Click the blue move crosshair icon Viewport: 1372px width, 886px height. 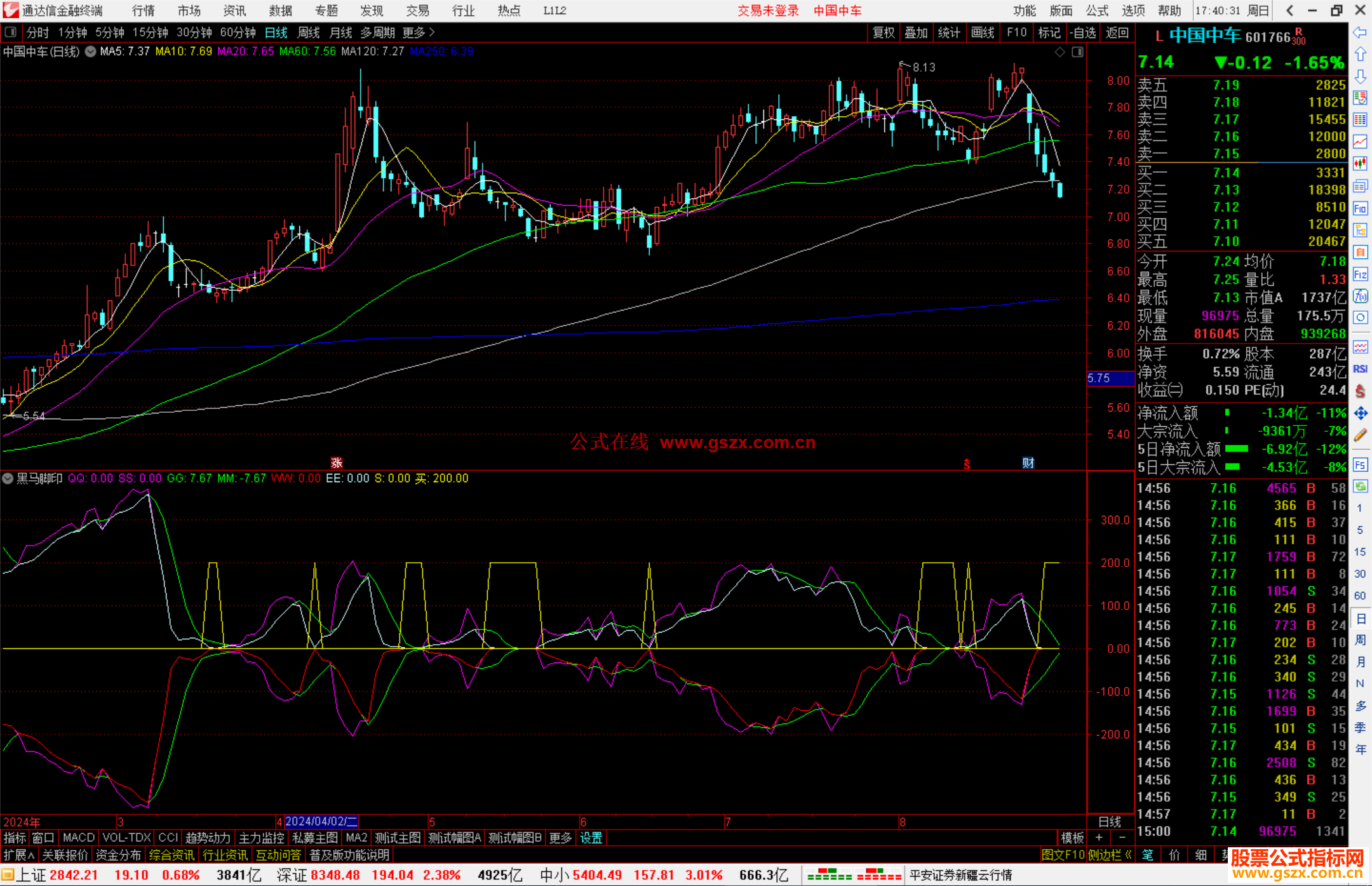(1360, 413)
